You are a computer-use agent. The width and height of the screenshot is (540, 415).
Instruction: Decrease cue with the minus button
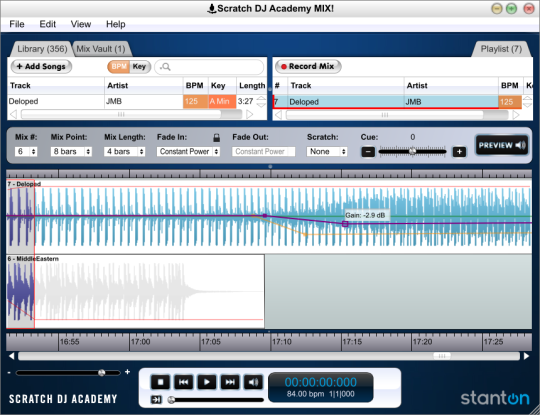click(x=368, y=152)
